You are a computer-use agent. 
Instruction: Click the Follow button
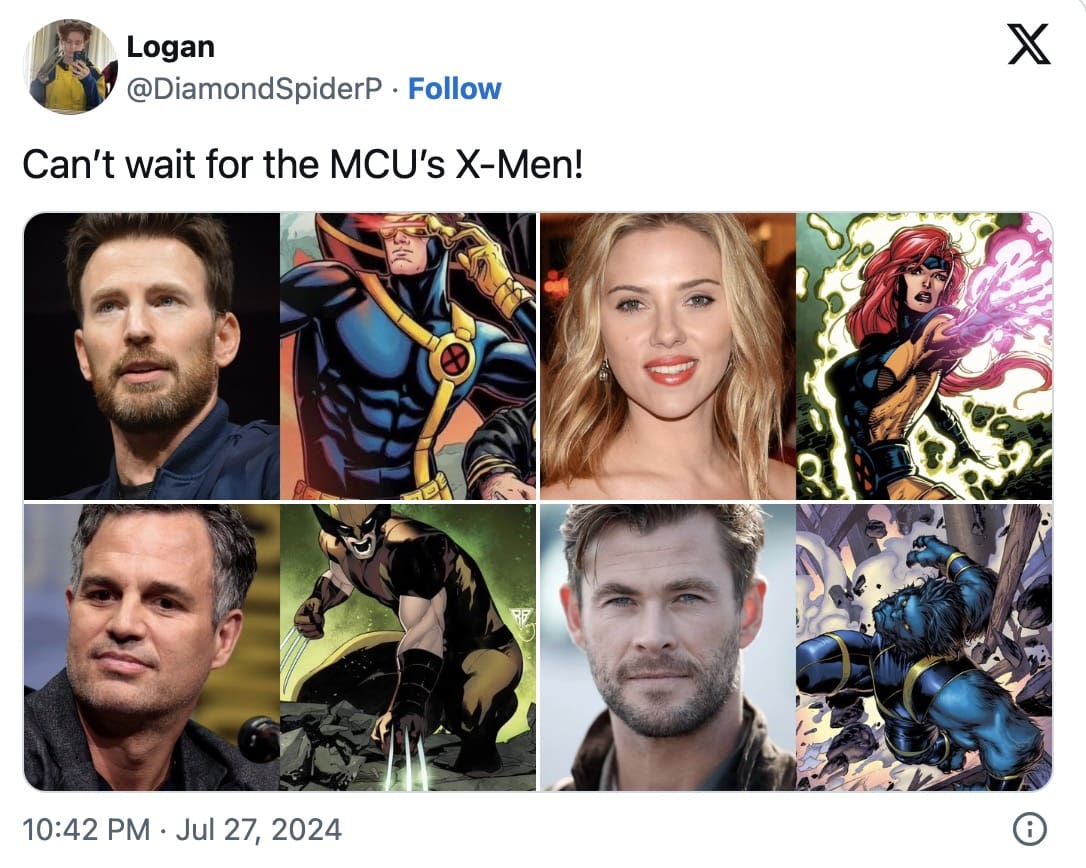coord(455,89)
